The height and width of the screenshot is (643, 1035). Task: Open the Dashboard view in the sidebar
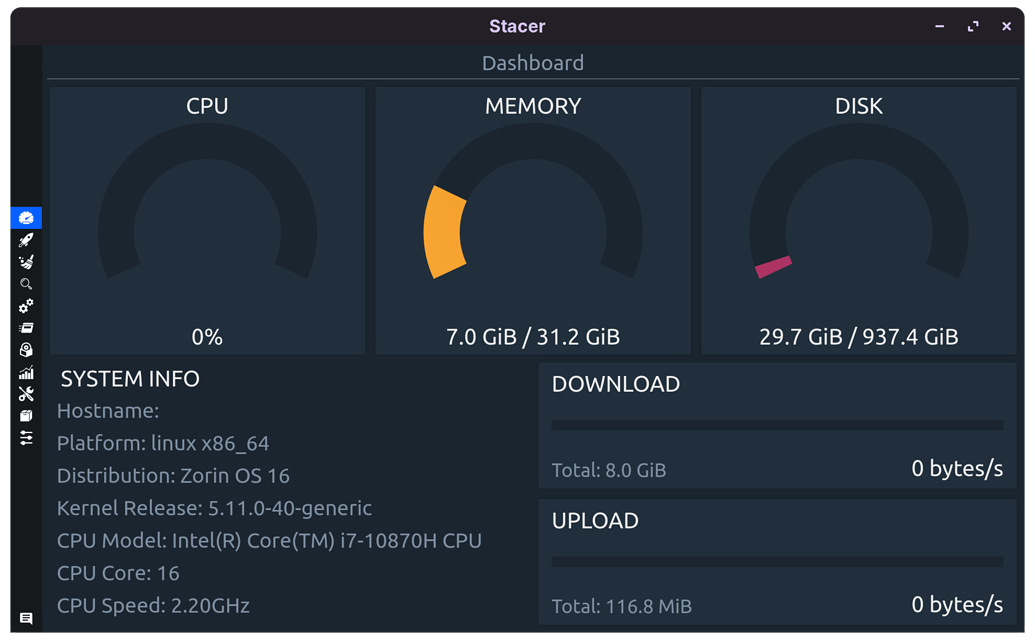tap(25, 218)
